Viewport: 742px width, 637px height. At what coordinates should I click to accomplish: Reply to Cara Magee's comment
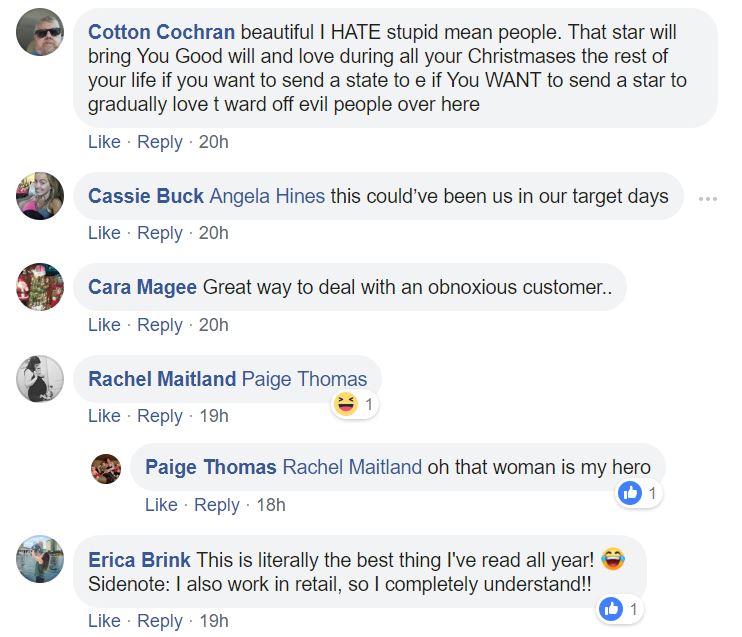click(160, 325)
